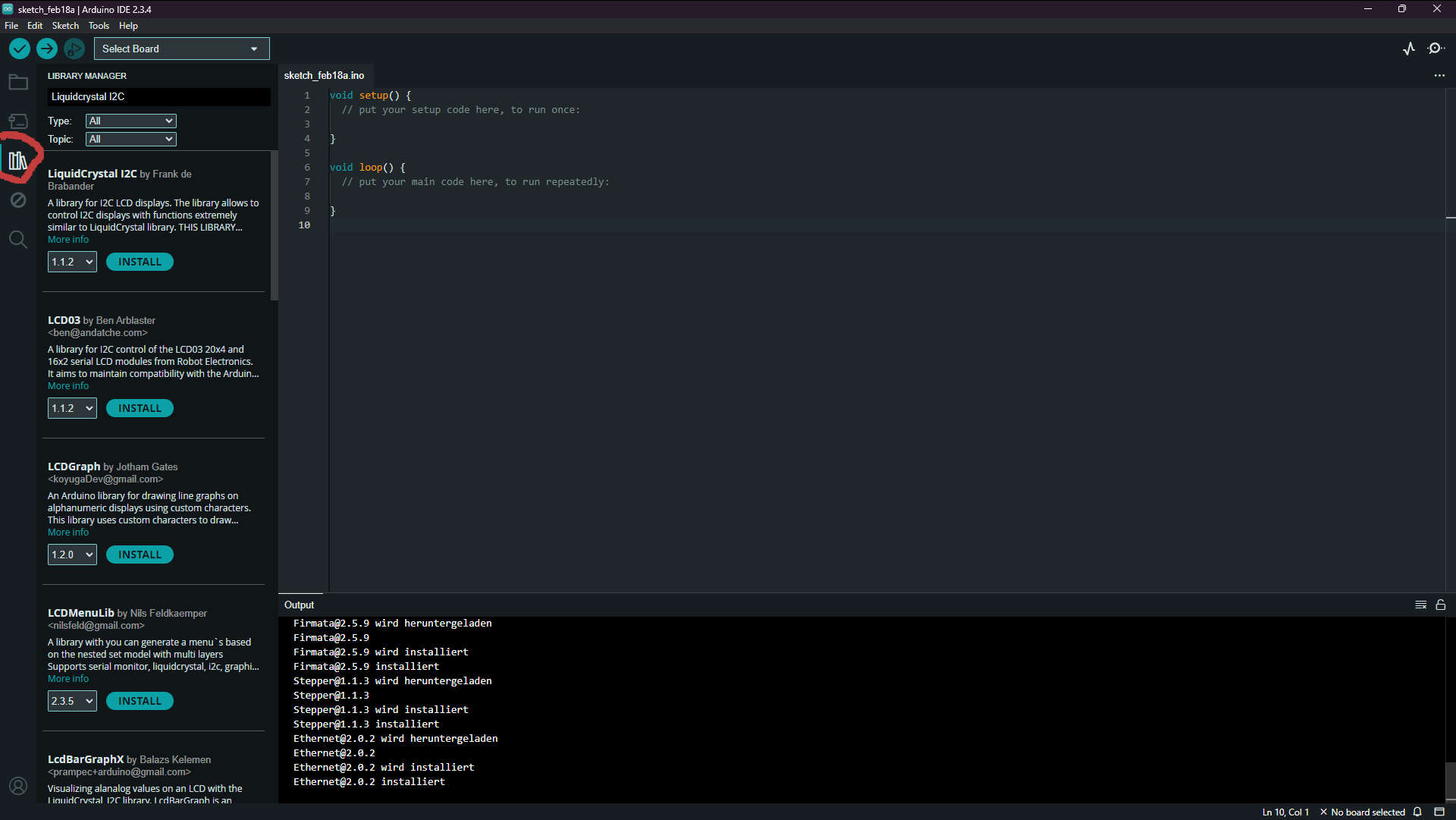This screenshot has width=1456, height=820.
Task: Open More info for LCDMenuLib
Action: coord(68,679)
